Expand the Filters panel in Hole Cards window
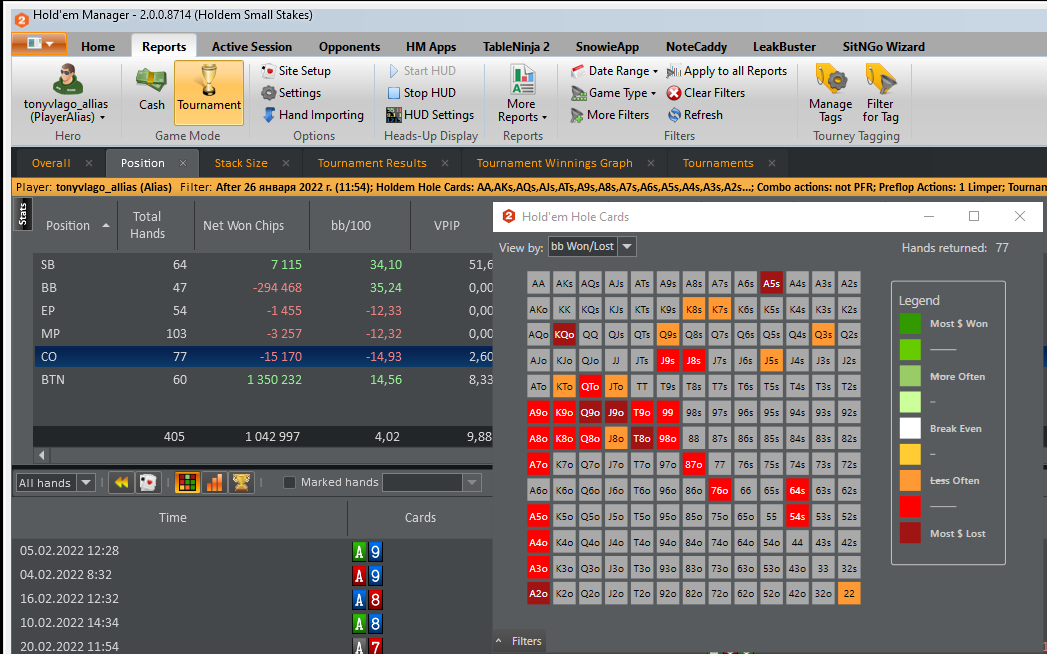1047x654 pixels. tap(519, 641)
